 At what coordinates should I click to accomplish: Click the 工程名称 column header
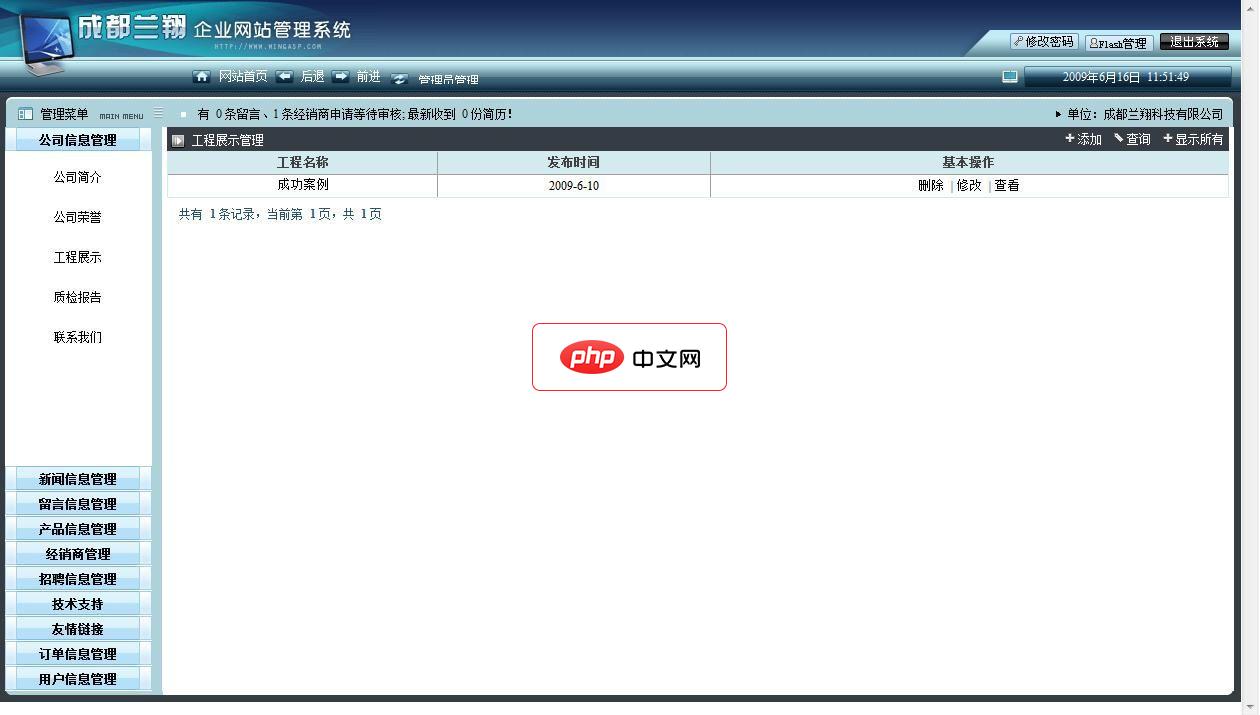(303, 163)
